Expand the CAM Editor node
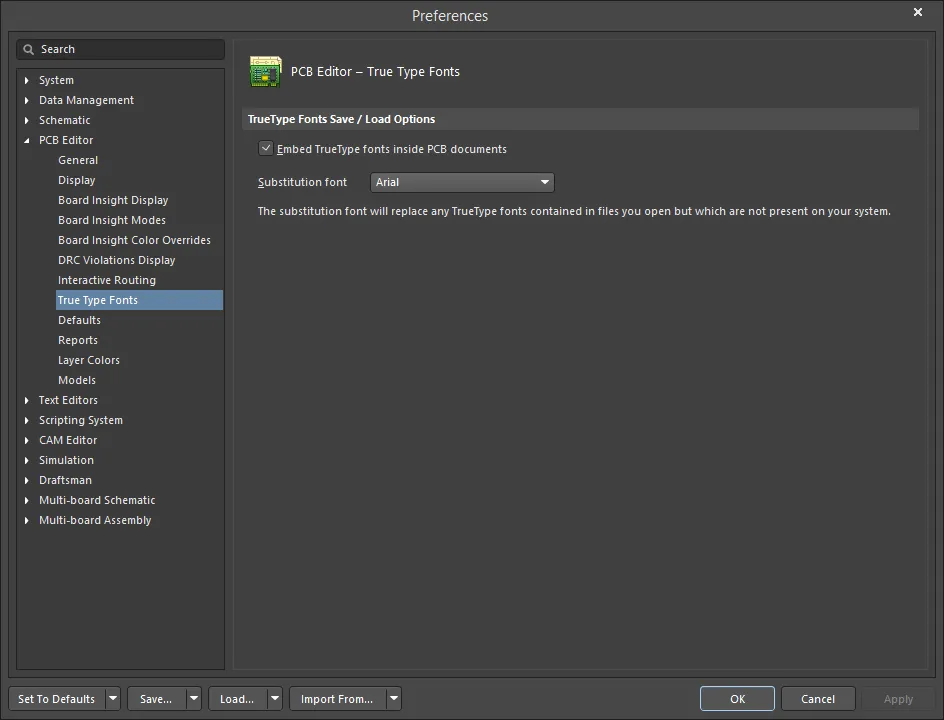 pyautogui.click(x=26, y=440)
